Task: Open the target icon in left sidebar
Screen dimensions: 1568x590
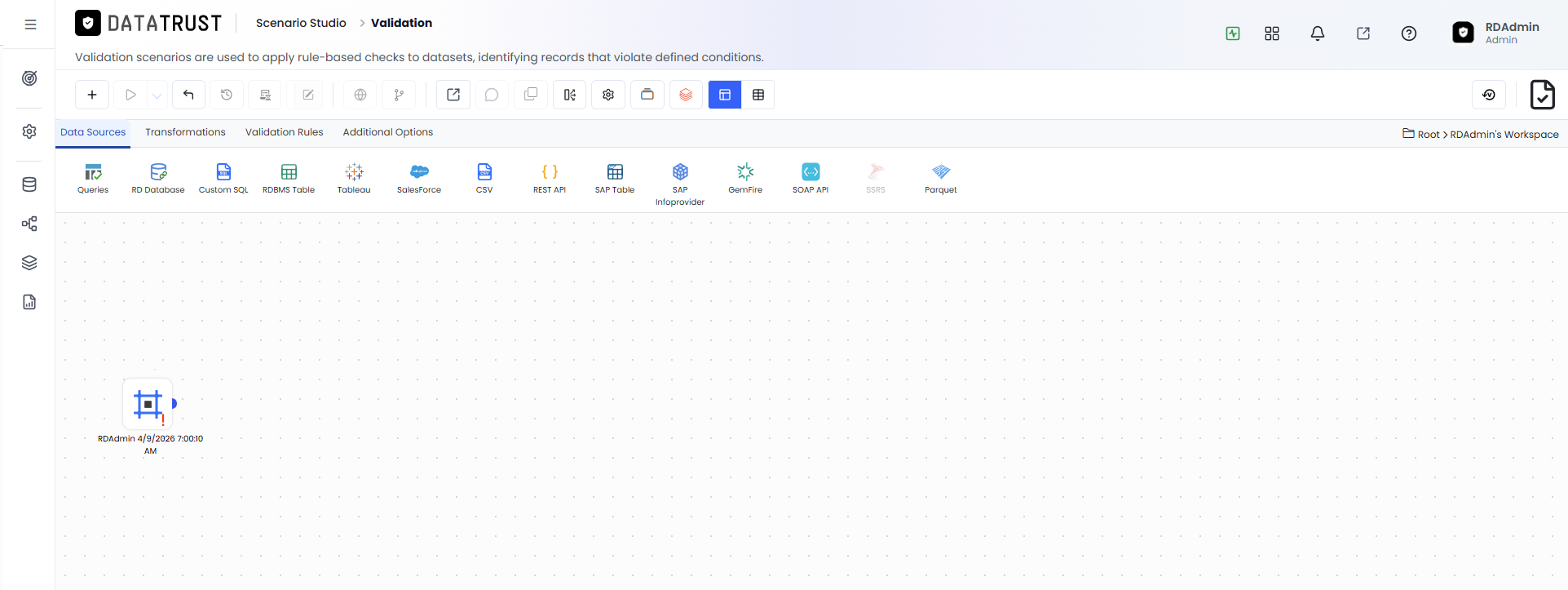Action: (29, 78)
